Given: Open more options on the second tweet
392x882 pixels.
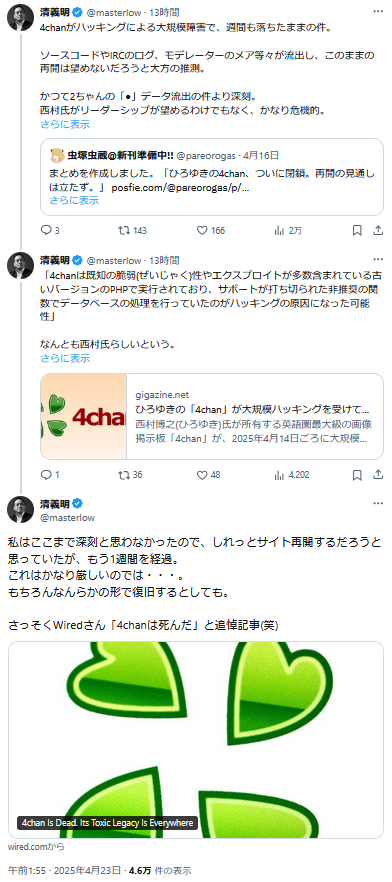Looking at the screenshot, I should pyautogui.click(x=379, y=260).
